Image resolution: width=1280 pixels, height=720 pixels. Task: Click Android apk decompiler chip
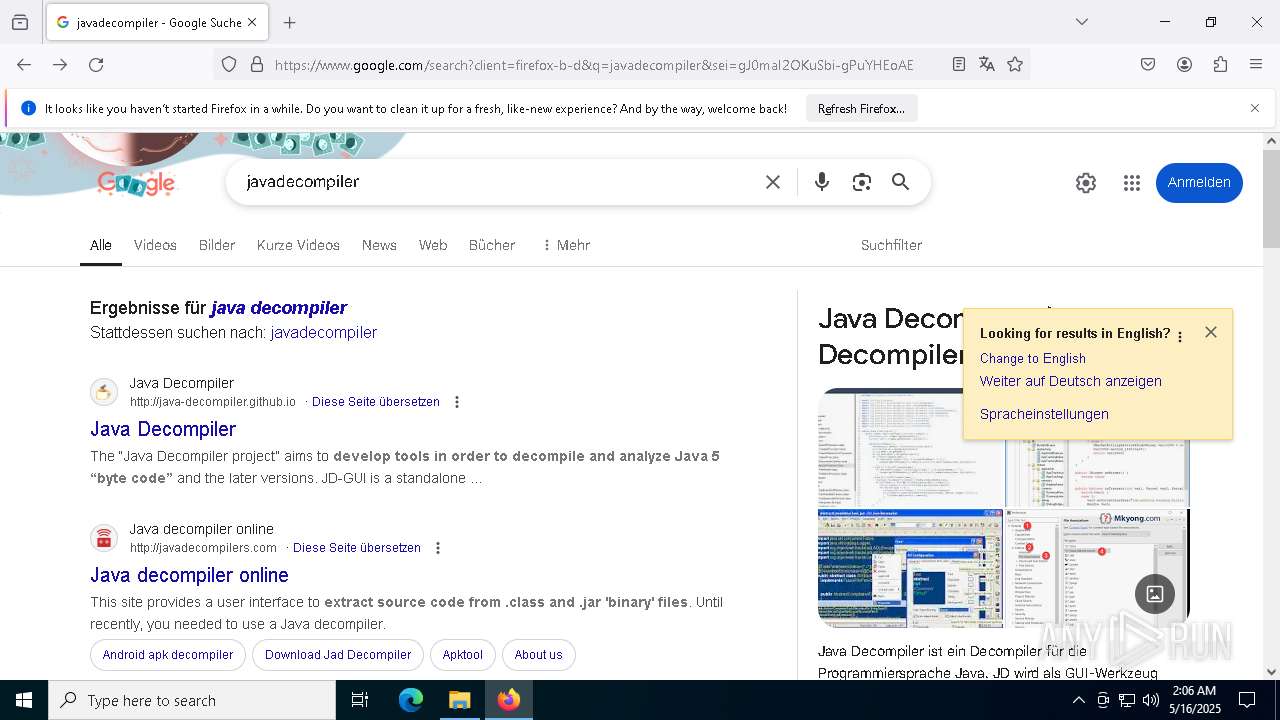(x=168, y=655)
